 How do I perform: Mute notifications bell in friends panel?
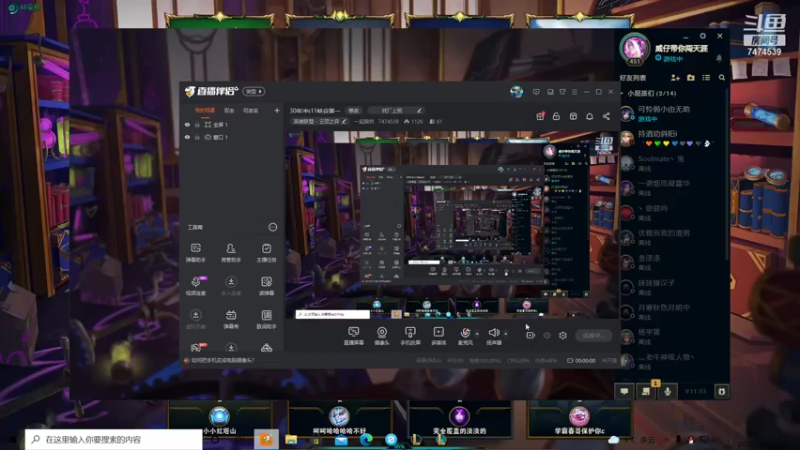click(719, 58)
